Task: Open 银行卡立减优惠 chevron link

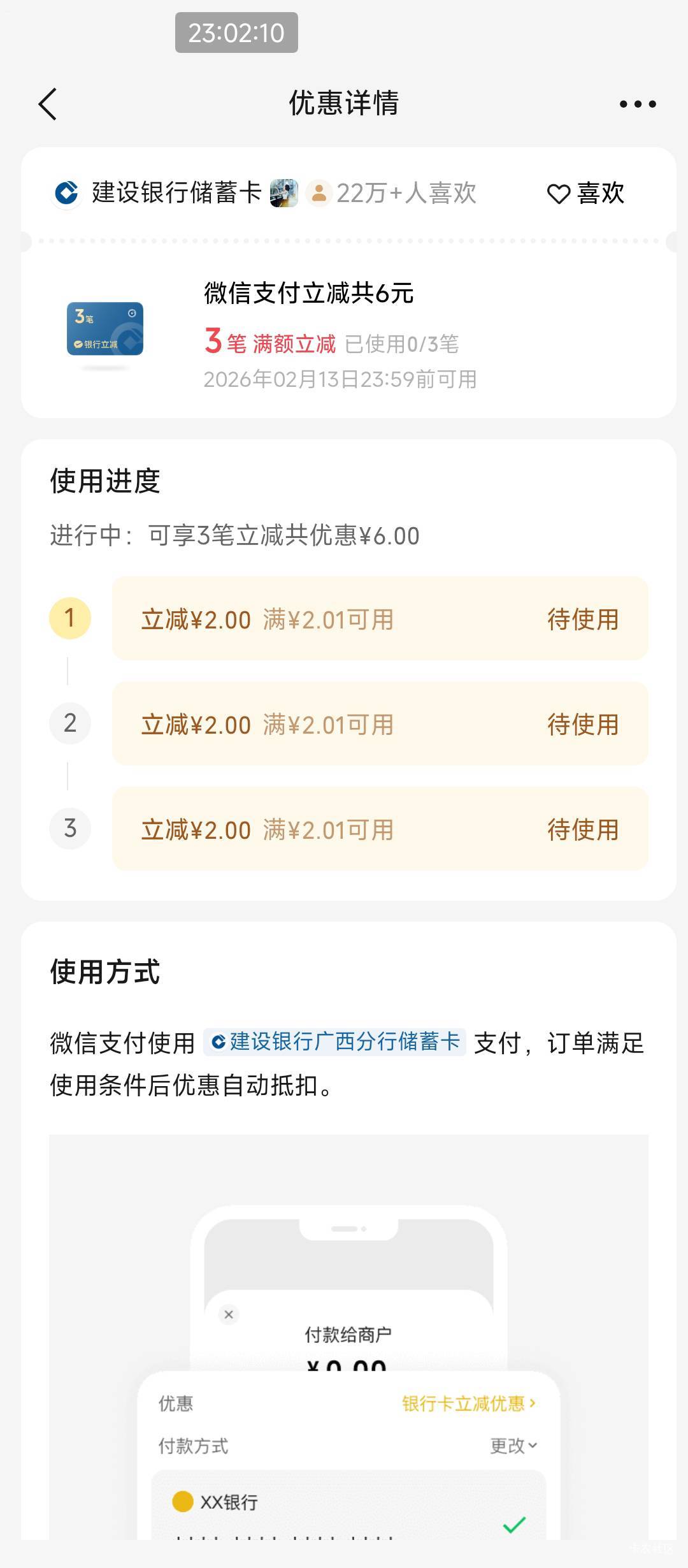Action: coord(469,1403)
